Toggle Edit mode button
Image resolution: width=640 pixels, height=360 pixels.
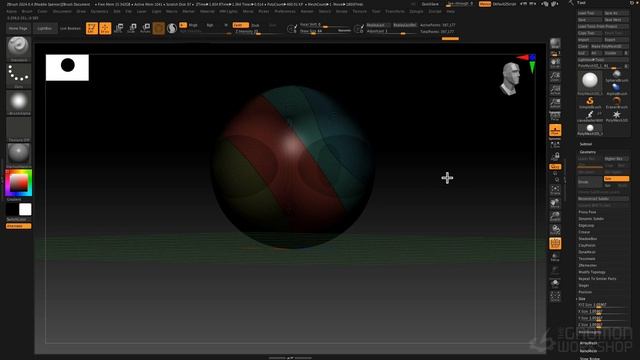pos(92,28)
